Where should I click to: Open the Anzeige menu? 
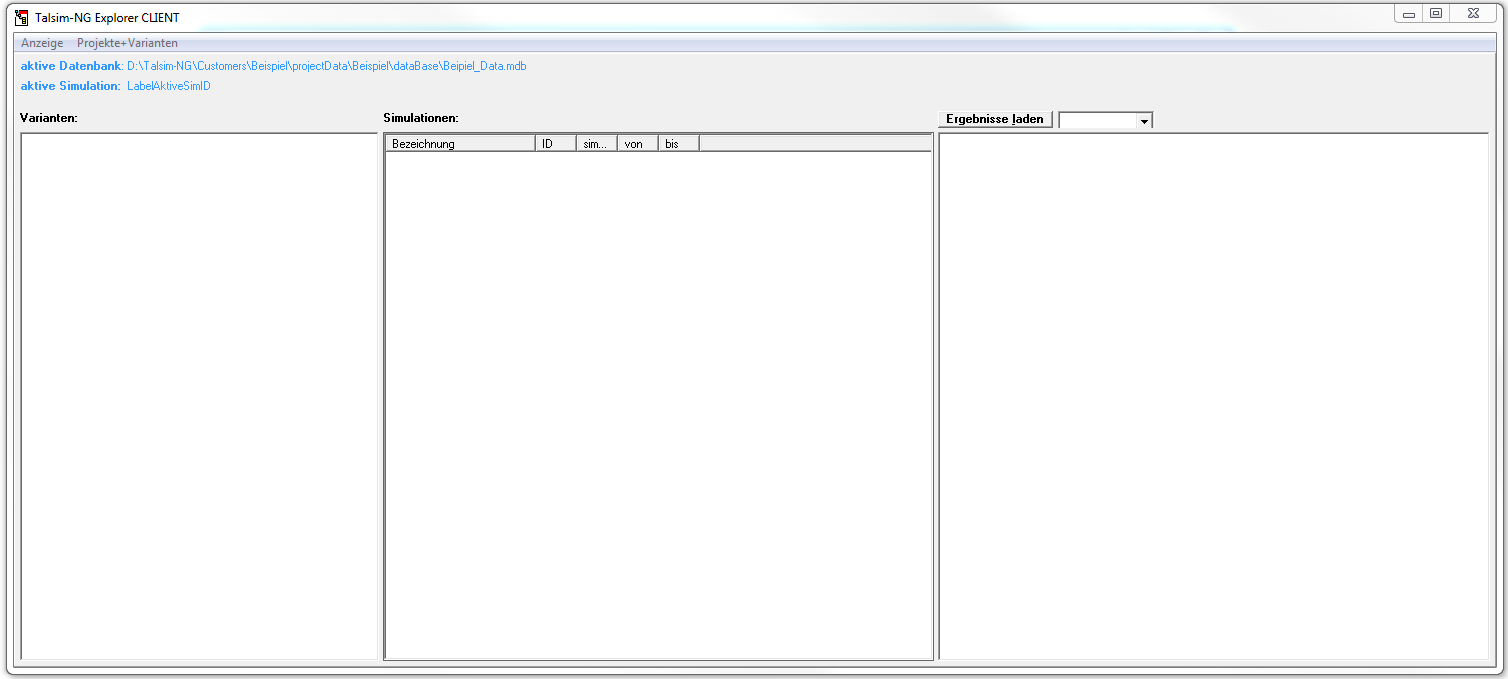(x=42, y=43)
